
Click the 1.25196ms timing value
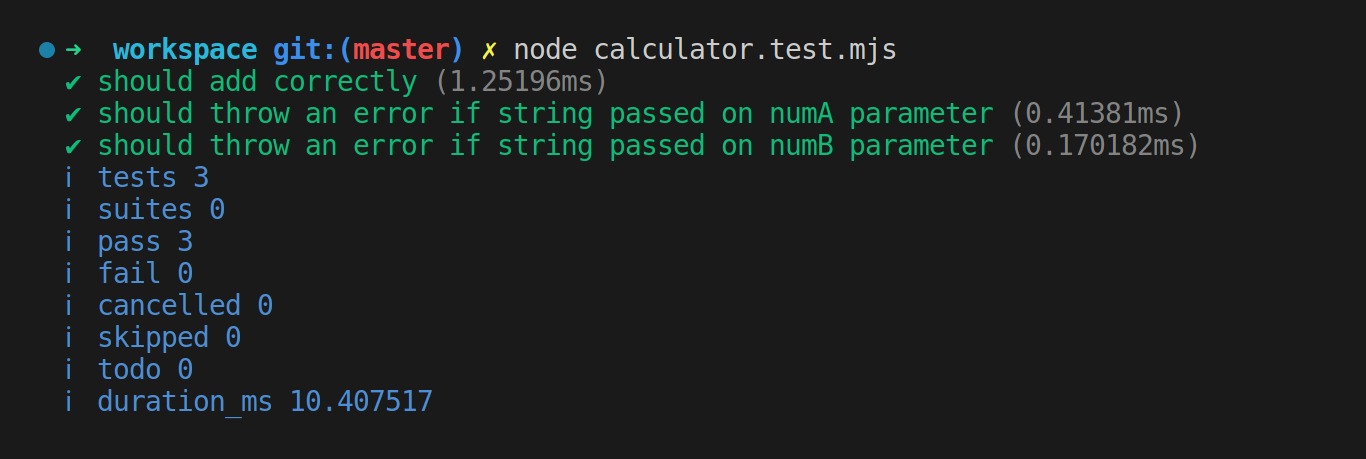click(x=521, y=81)
